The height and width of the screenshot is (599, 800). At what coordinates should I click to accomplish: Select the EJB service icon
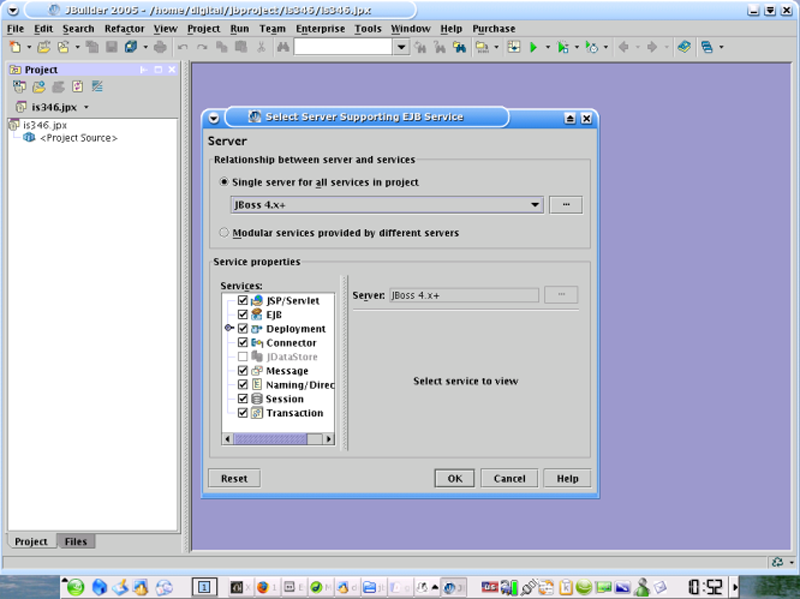tap(257, 314)
